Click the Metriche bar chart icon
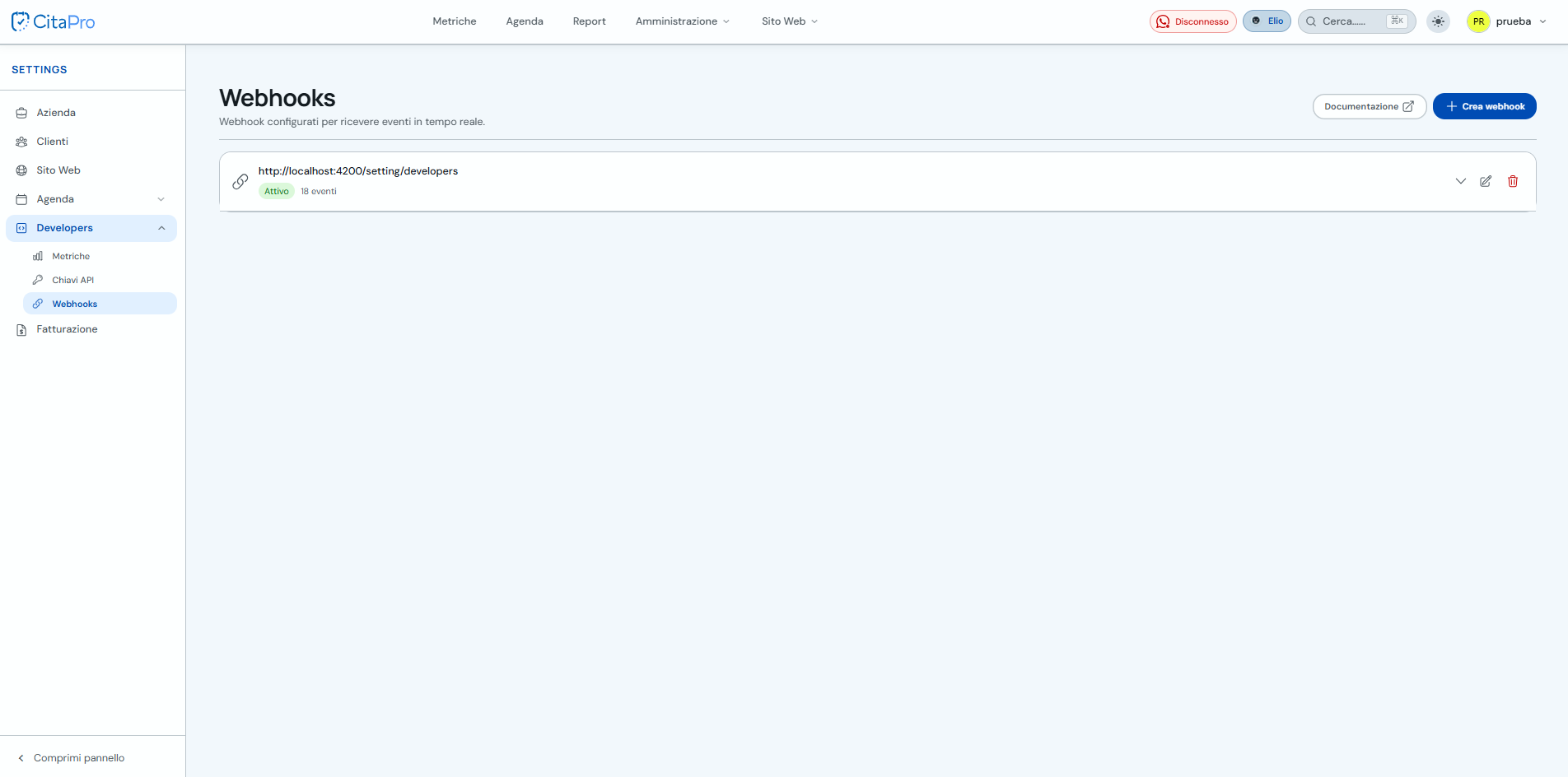The height and width of the screenshot is (777, 1568). click(x=38, y=256)
